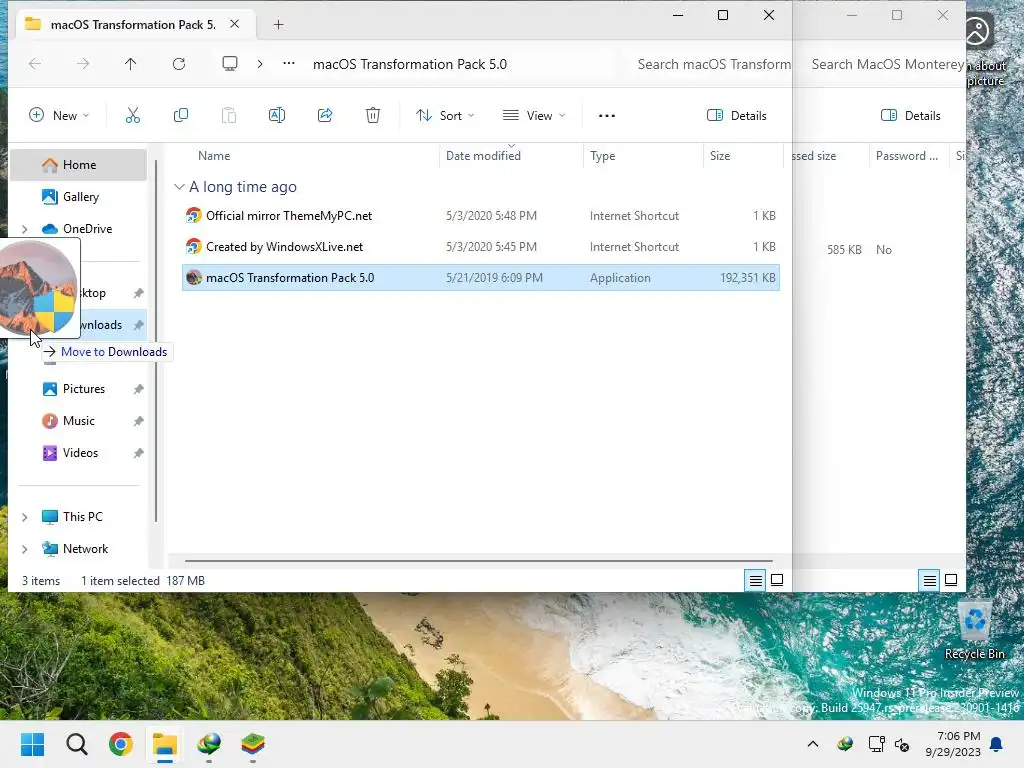The width and height of the screenshot is (1024, 768).
Task: Add a new tab with plus button
Action: pos(279,25)
